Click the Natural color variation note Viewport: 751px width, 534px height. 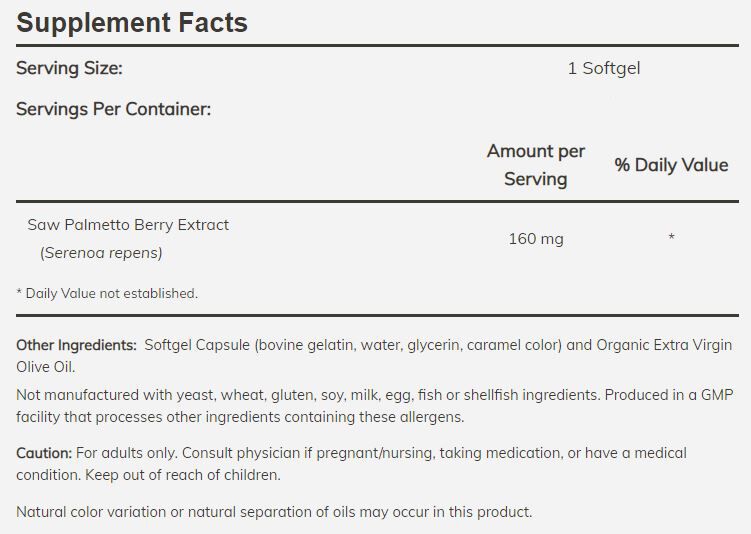click(x=274, y=512)
